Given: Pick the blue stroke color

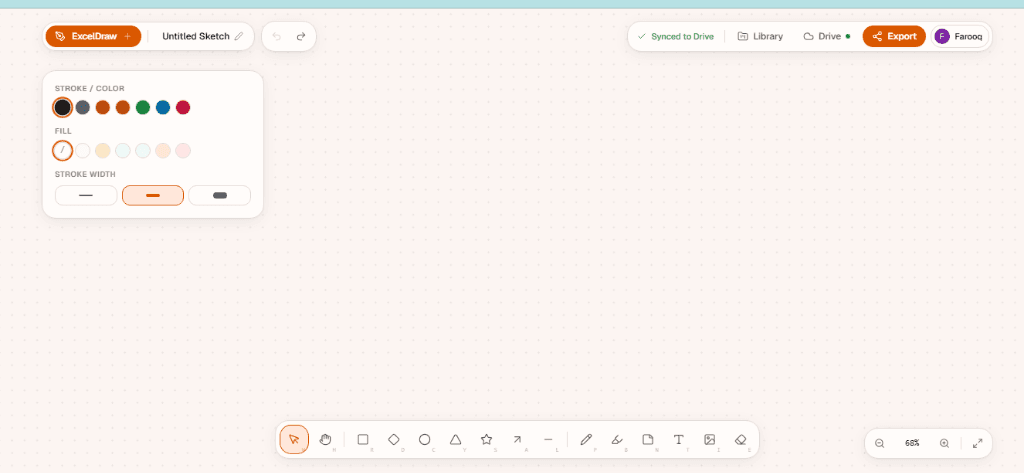Looking at the screenshot, I should (163, 107).
